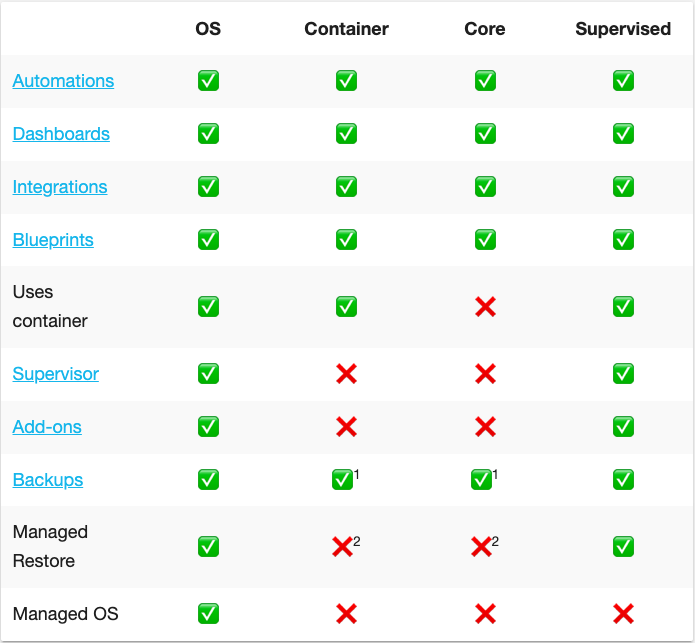Click the Supervised column header

[x=623, y=29]
